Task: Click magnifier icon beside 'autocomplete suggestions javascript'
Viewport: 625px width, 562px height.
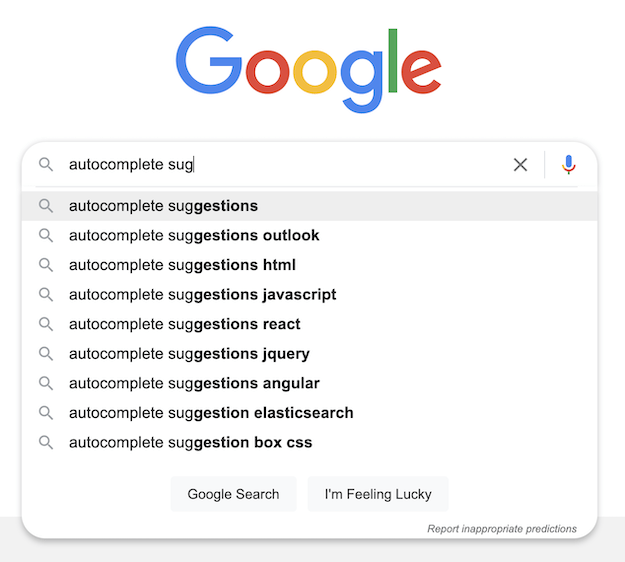Action: click(x=46, y=295)
